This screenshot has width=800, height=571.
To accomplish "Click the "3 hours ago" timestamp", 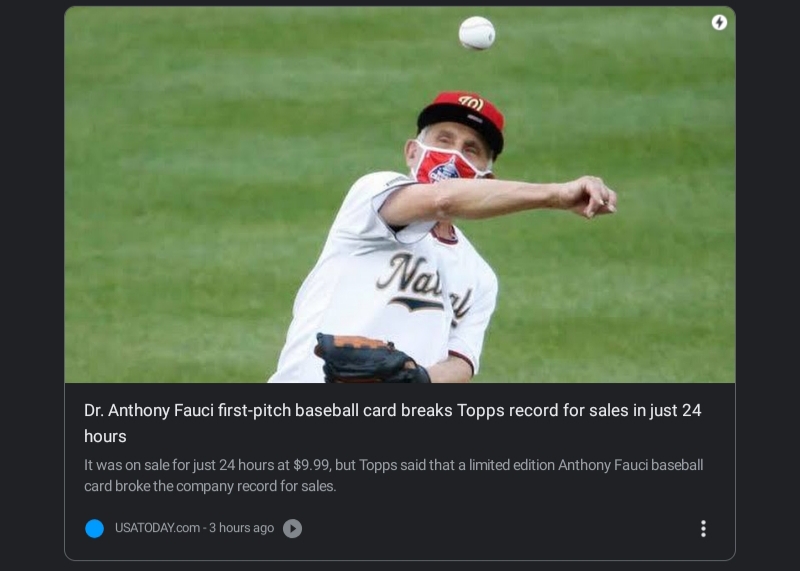I will click(241, 528).
